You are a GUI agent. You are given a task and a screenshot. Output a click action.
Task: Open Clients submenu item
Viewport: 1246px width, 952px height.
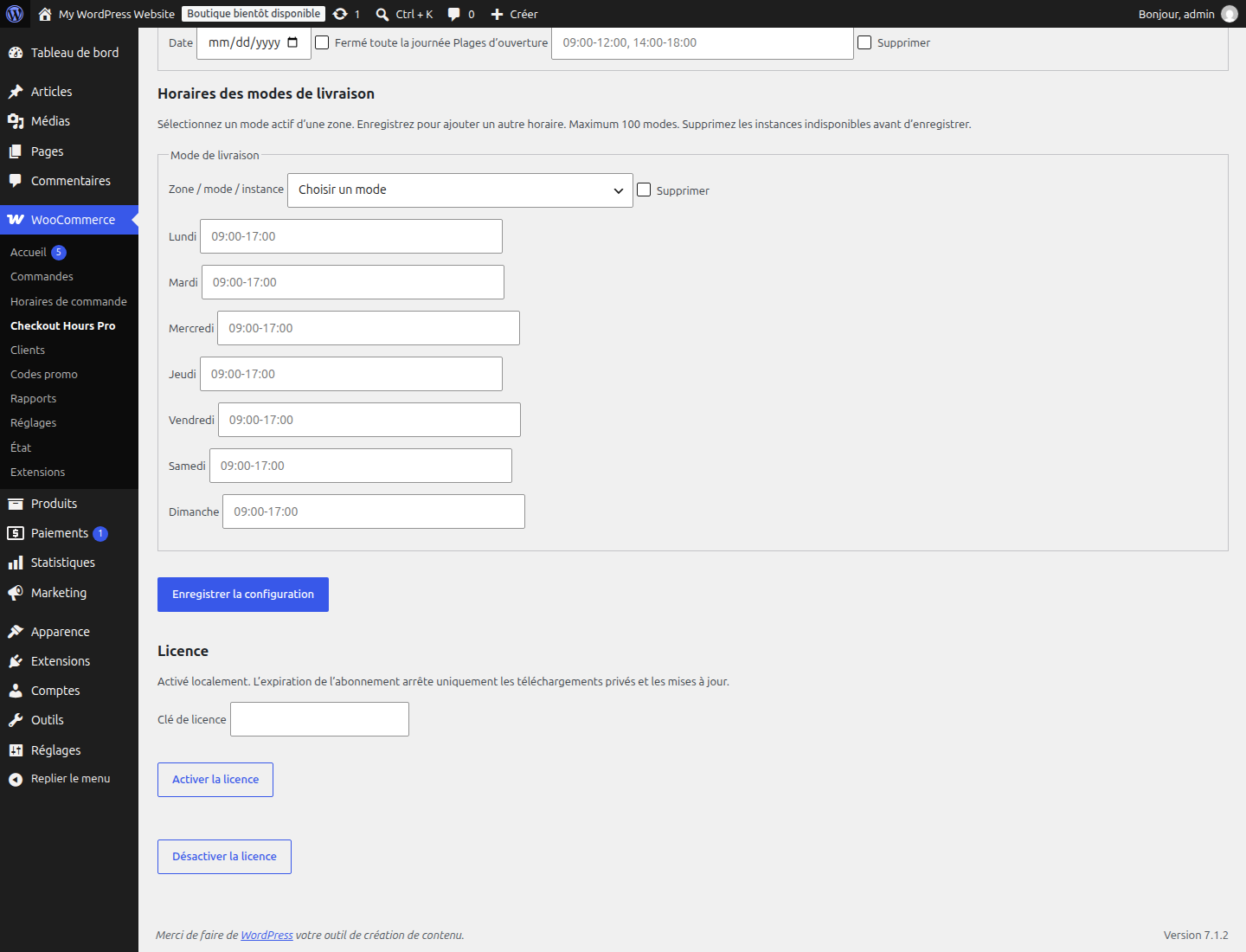28,350
